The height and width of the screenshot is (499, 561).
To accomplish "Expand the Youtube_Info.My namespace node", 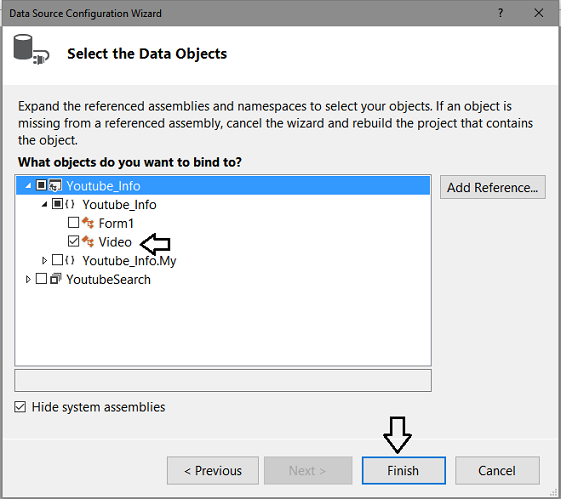I will click(x=44, y=260).
